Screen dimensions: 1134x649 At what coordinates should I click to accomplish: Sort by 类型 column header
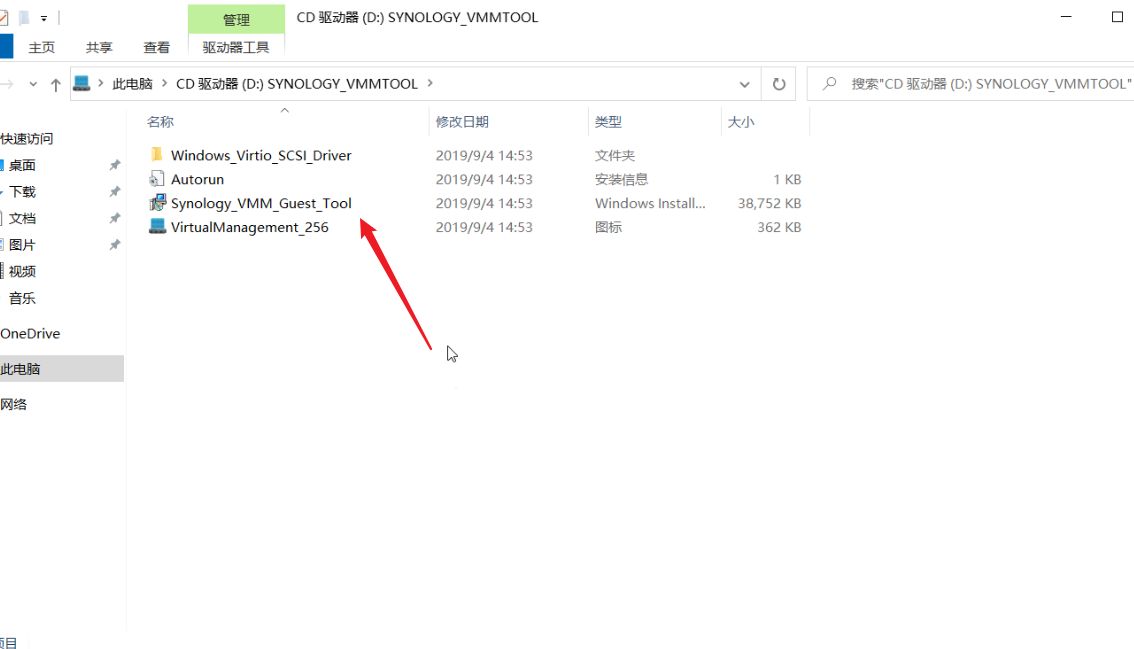(x=608, y=122)
